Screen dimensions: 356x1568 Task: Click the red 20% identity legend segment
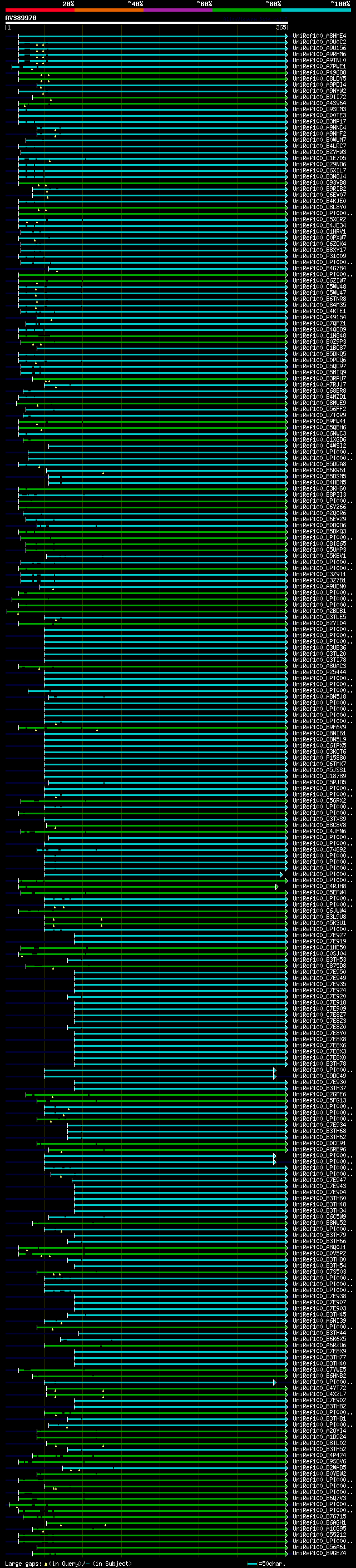(x=39, y=10)
